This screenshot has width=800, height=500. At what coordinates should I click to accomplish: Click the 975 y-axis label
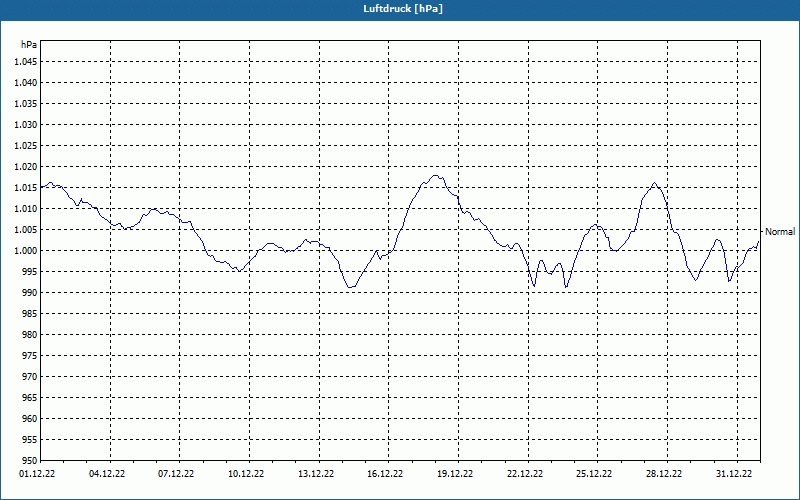point(30,356)
